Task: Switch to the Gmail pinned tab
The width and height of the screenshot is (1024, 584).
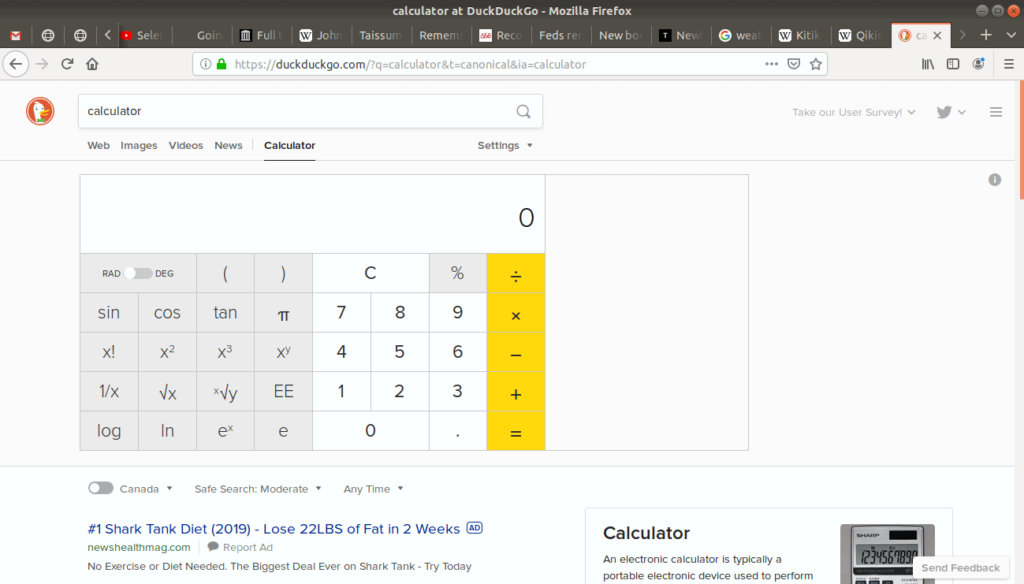Action: point(16,35)
